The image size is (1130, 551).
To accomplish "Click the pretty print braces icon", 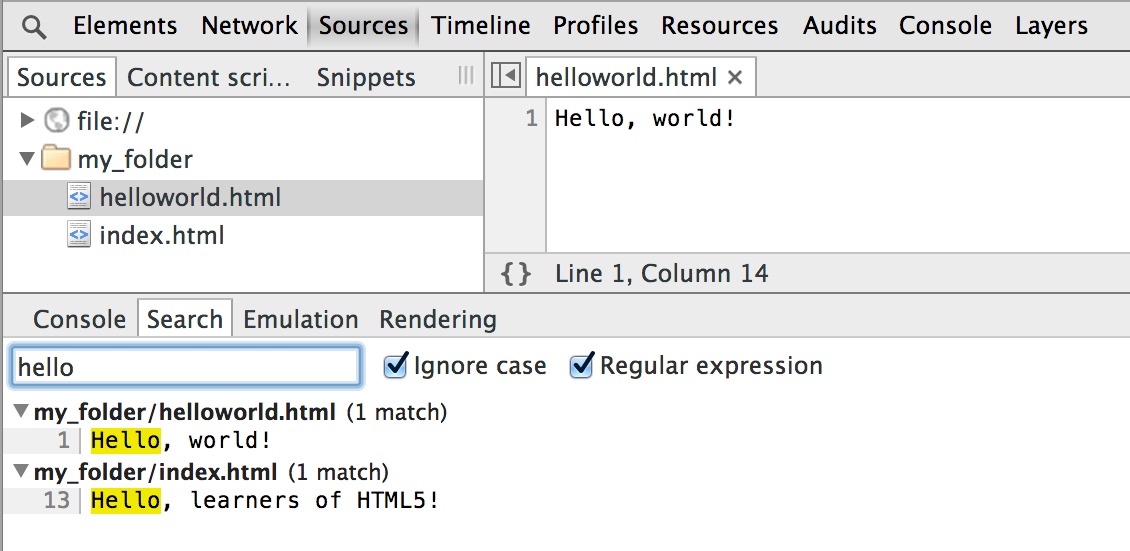I will coord(515,274).
